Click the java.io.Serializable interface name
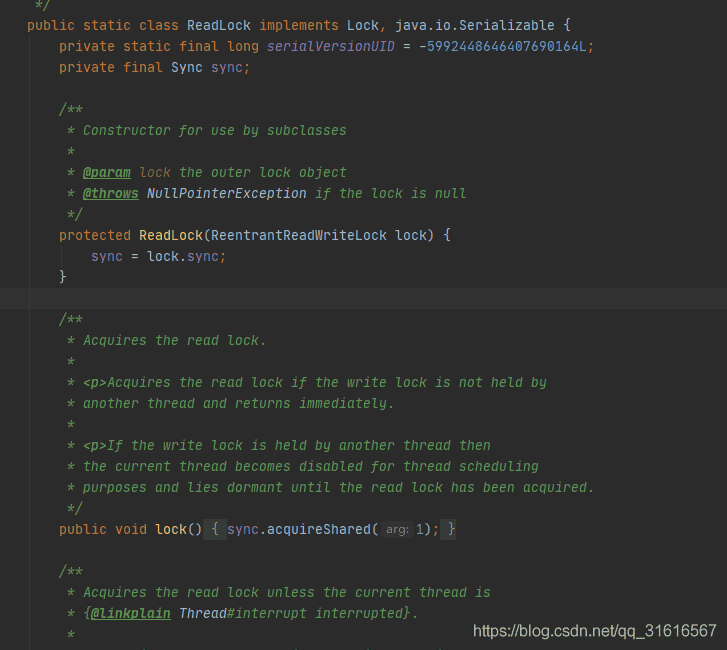Viewport: 727px width, 650px height. point(474,25)
